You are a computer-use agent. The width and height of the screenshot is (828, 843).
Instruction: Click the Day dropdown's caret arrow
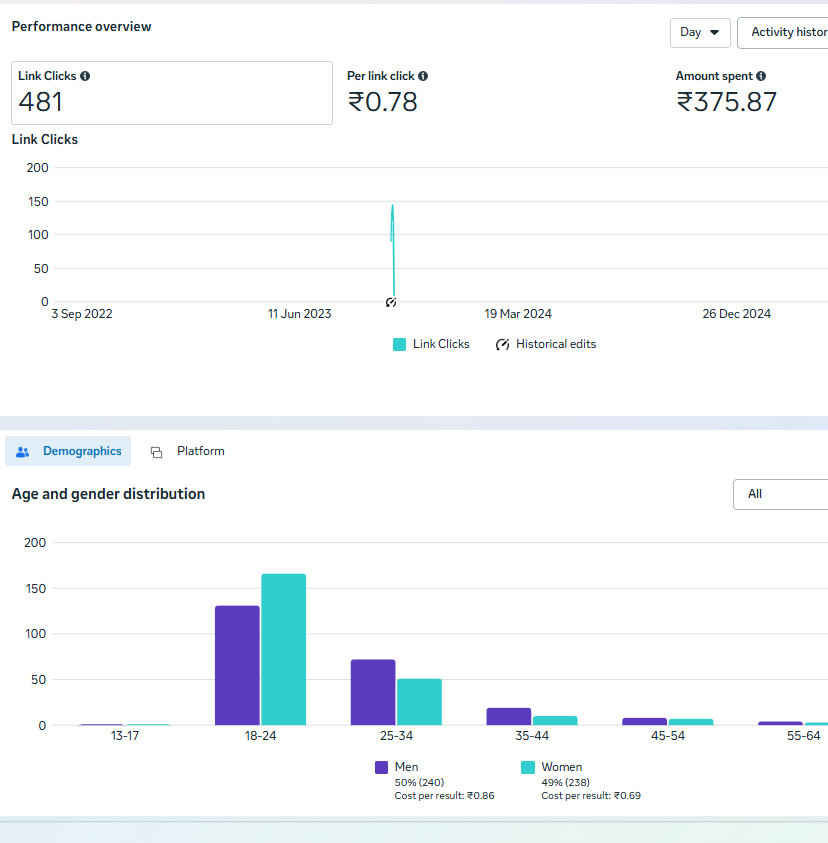(714, 32)
